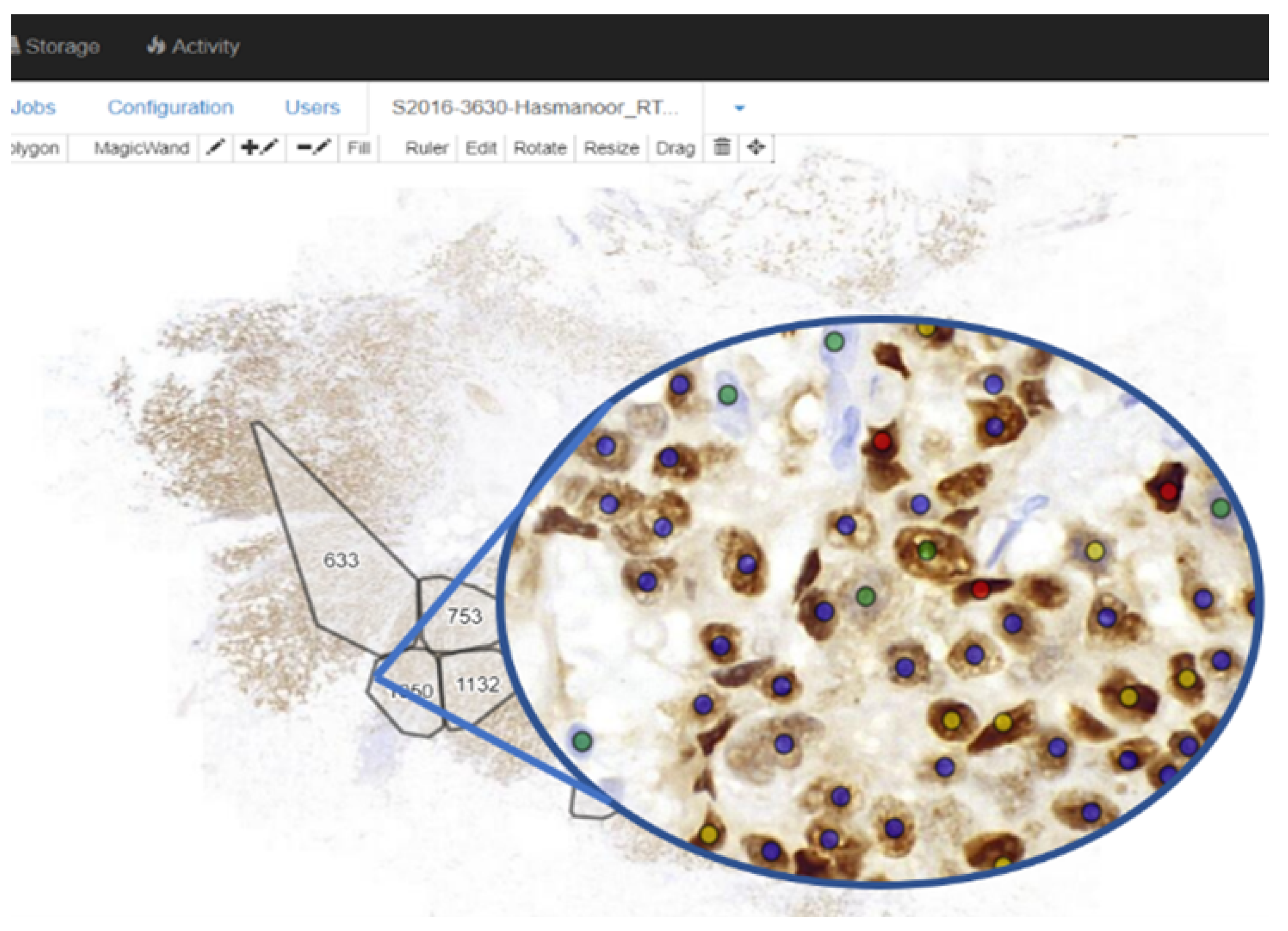
Task: Enable Edit mode for annotations
Action: point(481,148)
